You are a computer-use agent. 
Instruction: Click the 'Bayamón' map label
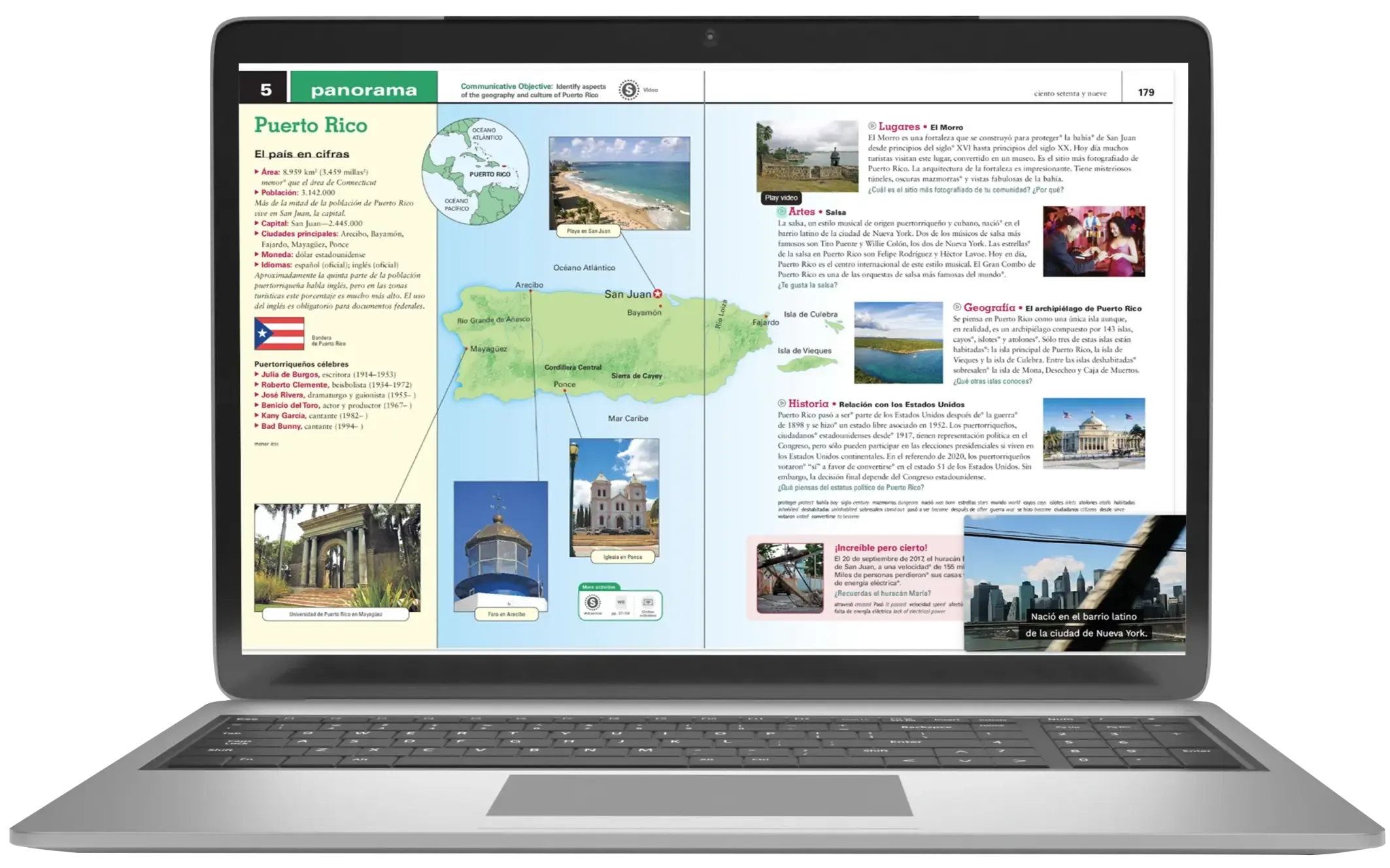point(644,312)
